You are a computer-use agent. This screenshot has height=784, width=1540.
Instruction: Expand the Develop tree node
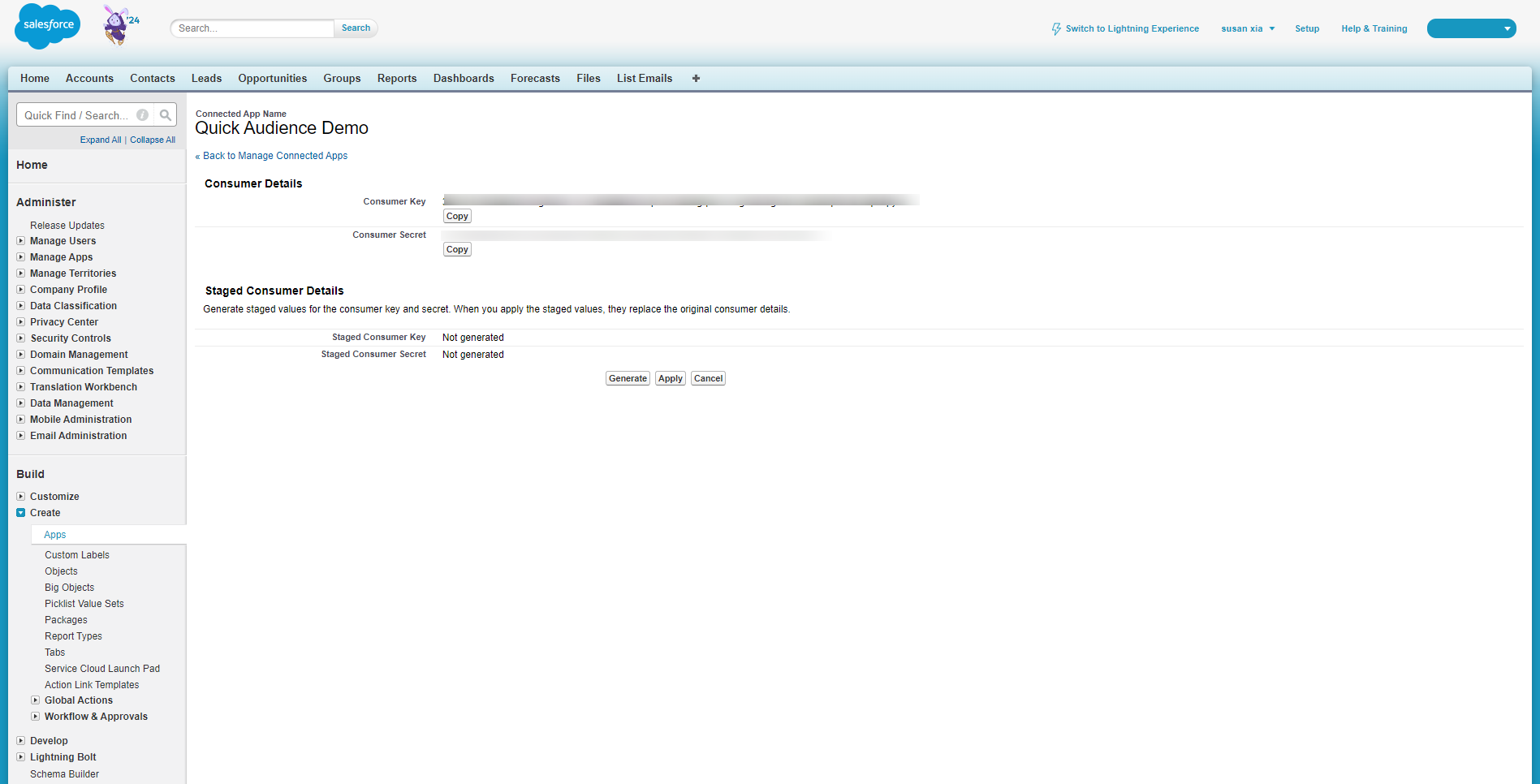click(x=21, y=741)
